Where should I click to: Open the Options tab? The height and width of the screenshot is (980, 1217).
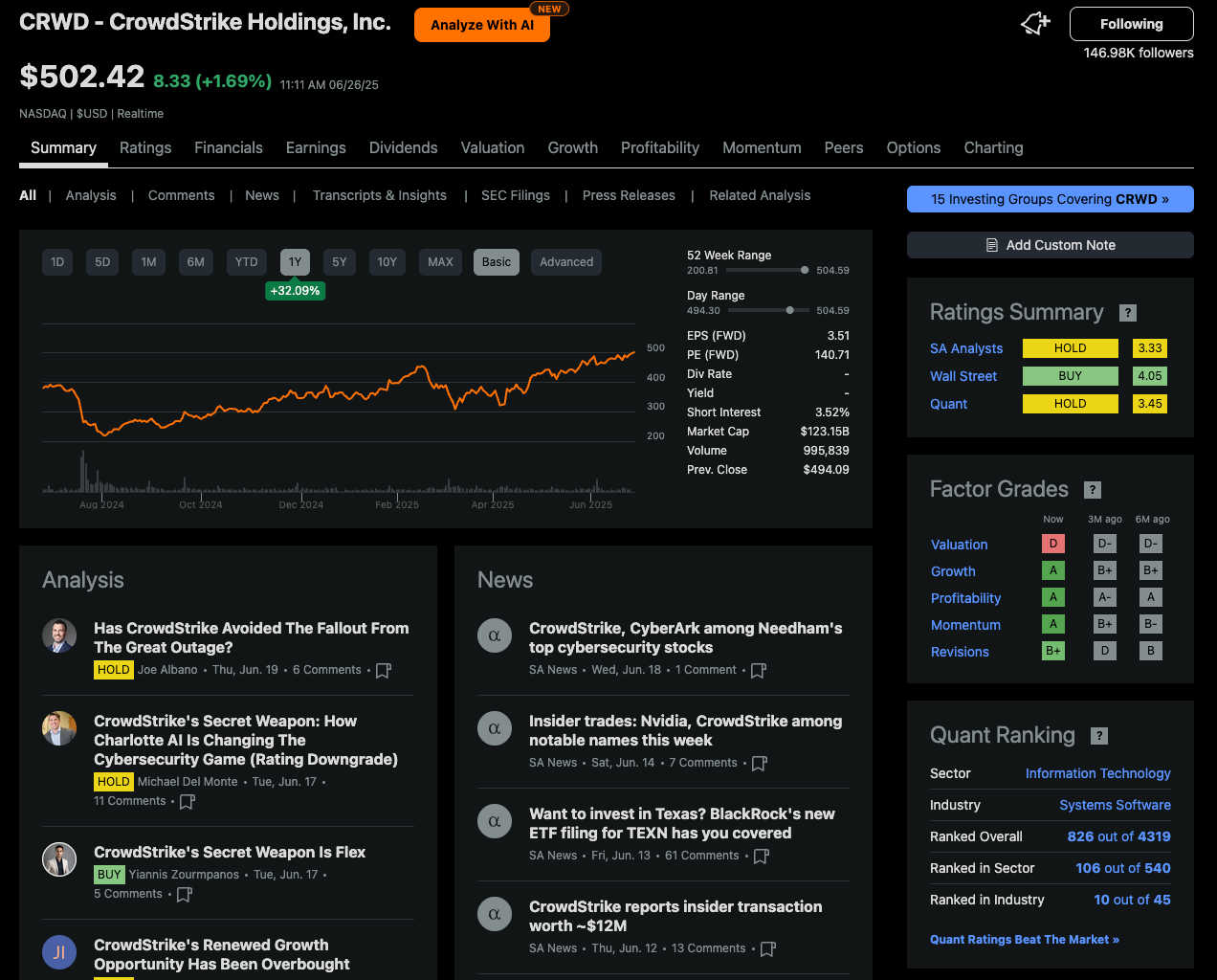(x=914, y=148)
